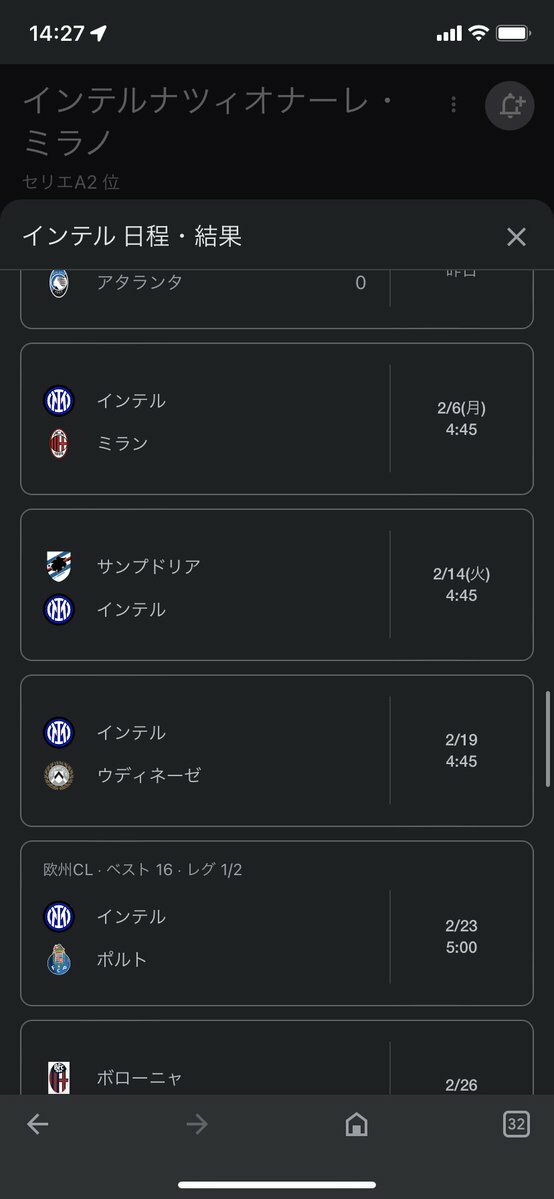
Task: Tap the ボローニャ match on 2/26
Action: tap(277, 1059)
